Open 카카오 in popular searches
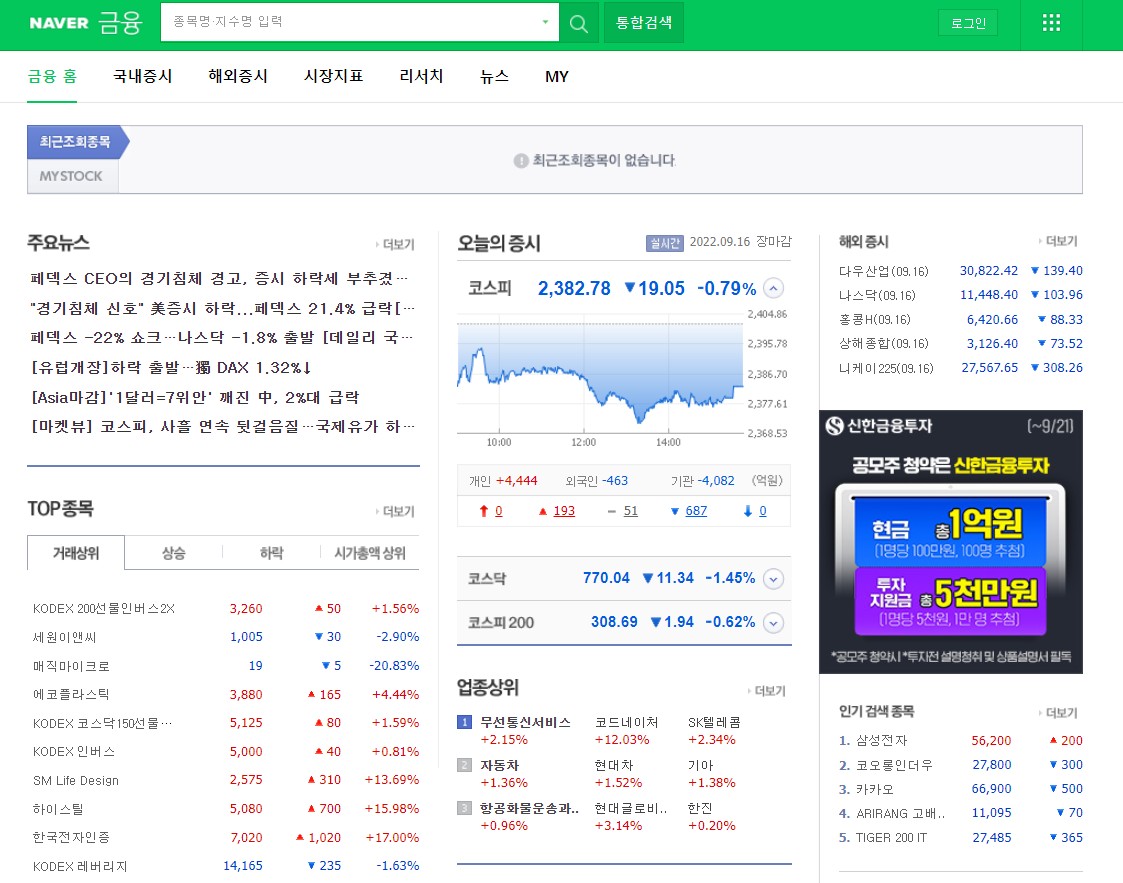 (x=874, y=789)
